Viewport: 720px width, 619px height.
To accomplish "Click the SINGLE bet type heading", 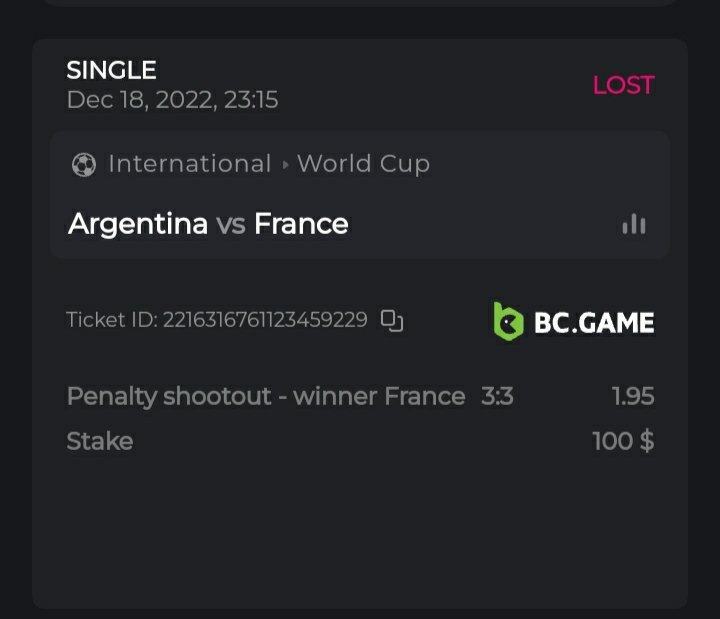I will point(111,70).
